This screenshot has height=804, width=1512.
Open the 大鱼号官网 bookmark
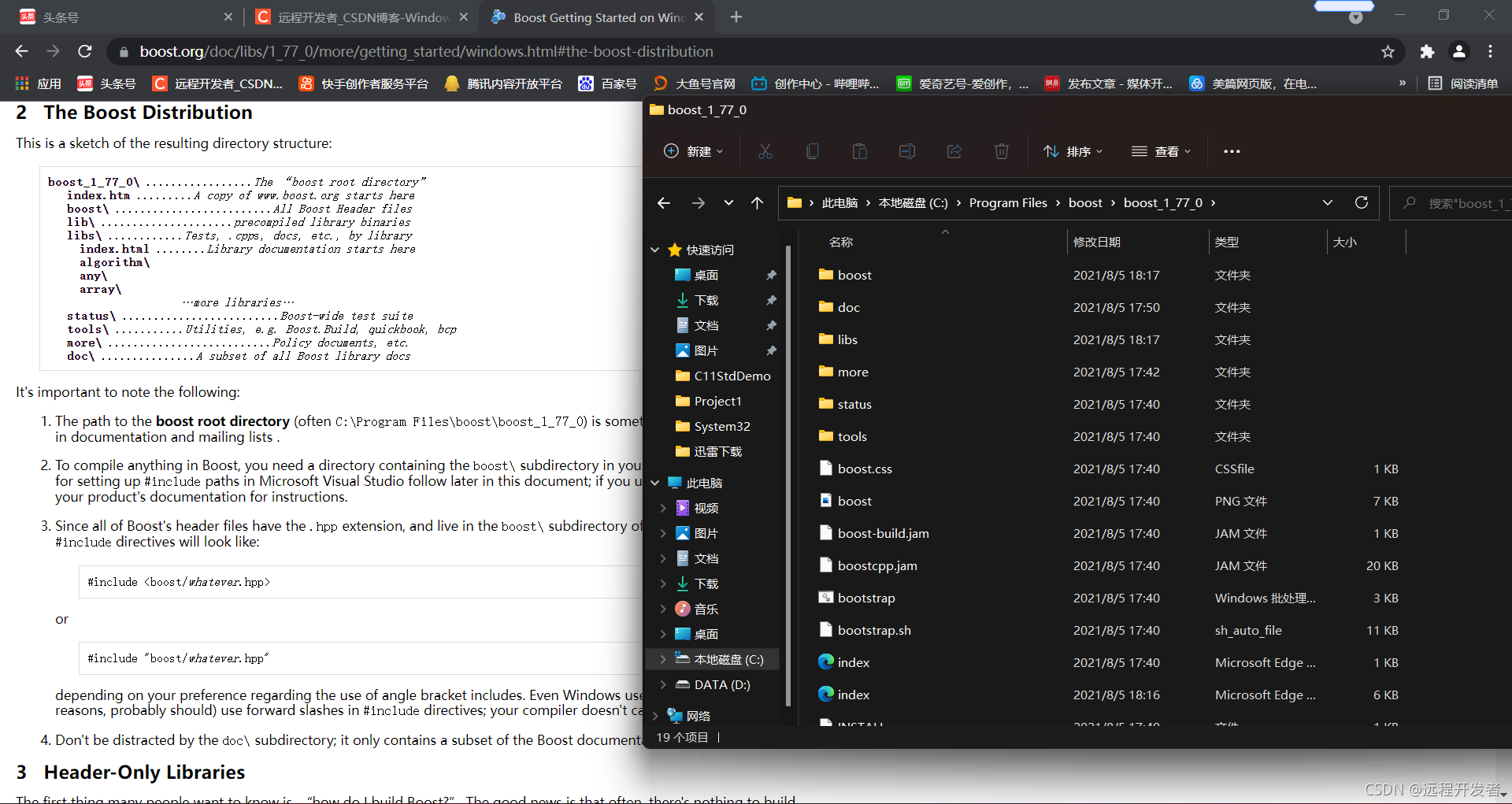coord(695,83)
